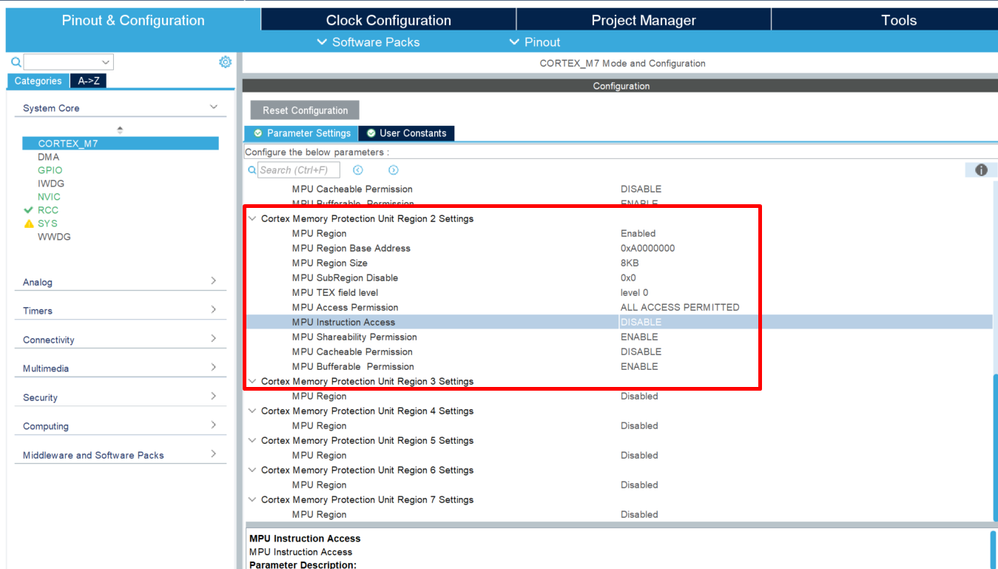Click the yellow warning icon beside SYS
Image resolution: width=998 pixels, height=569 pixels.
pos(29,223)
